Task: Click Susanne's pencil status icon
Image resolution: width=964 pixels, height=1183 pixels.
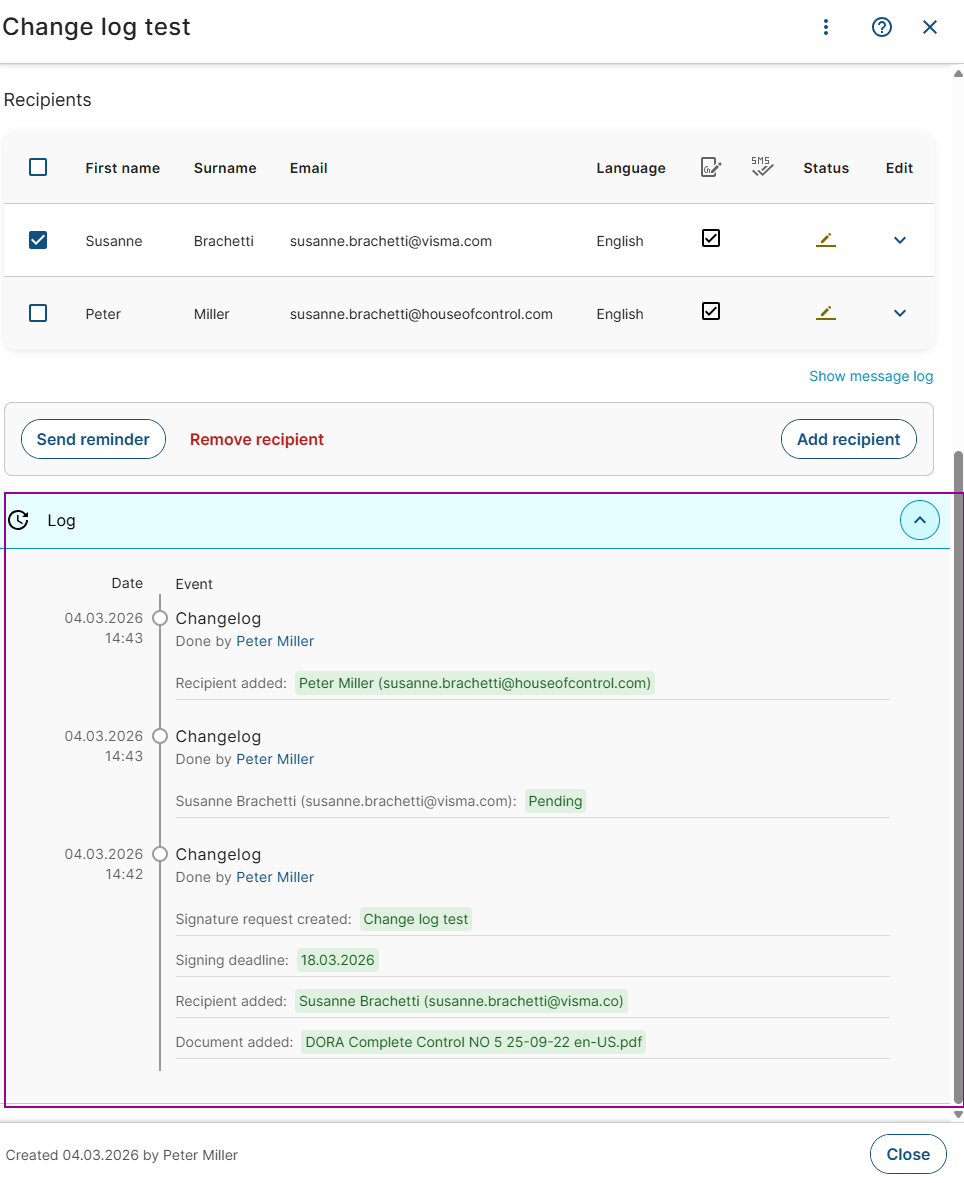Action: [825, 240]
